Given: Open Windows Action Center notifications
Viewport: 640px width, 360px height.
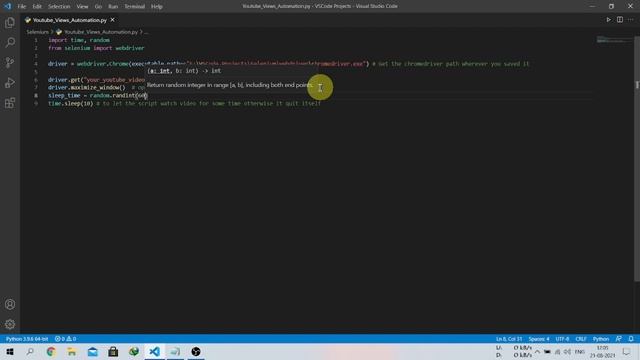Looking at the screenshot, I should click(x=627, y=352).
